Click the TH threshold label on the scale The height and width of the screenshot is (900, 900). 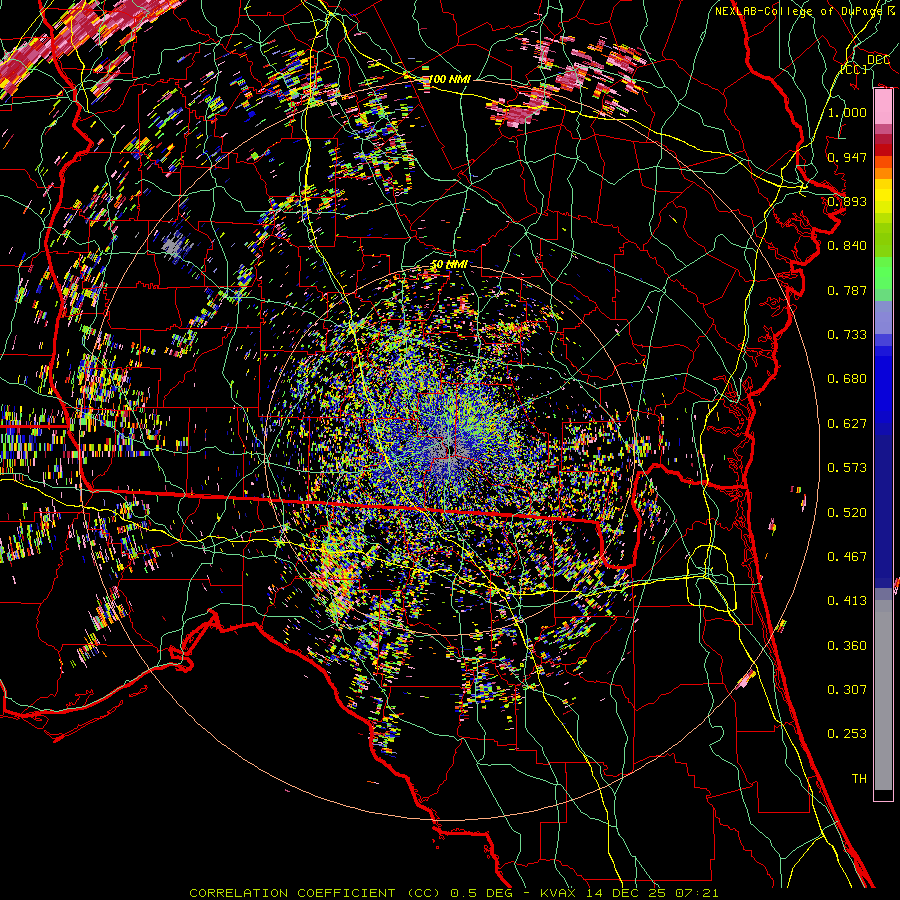pyautogui.click(x=859, y=779)
